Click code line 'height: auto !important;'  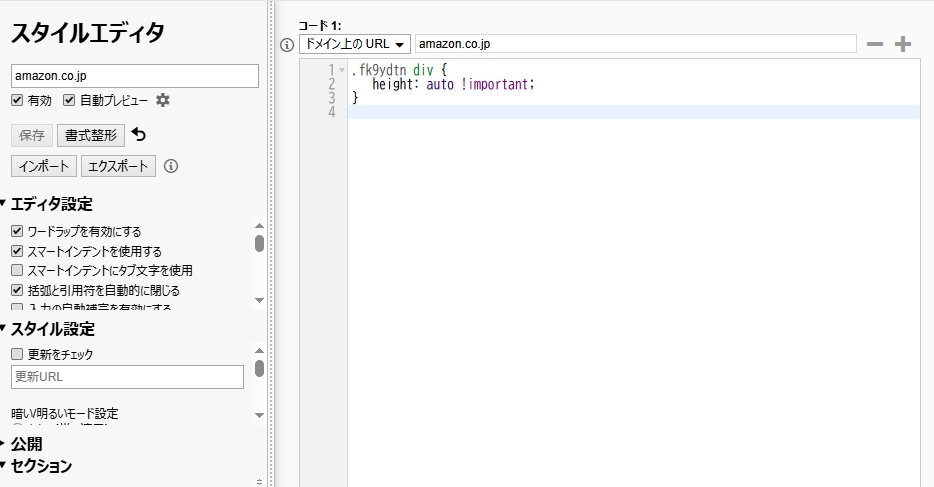pyautogui.click(x=453, y=85)
